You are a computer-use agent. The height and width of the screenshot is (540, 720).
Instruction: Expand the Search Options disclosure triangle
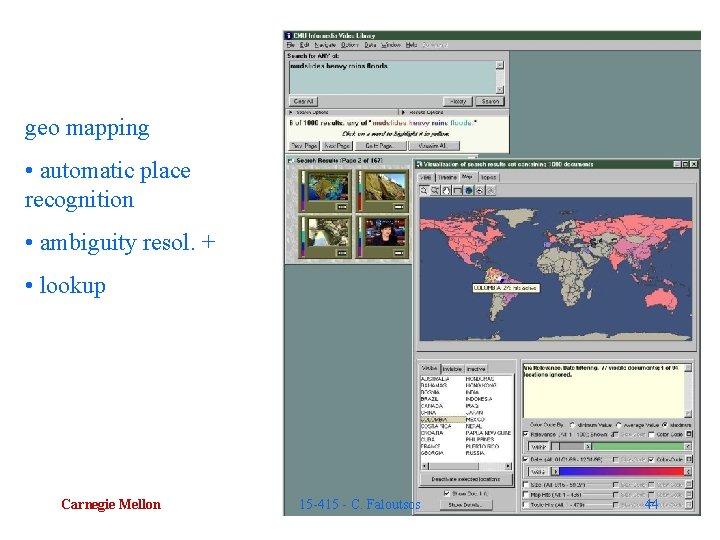(x=291, y=112)
